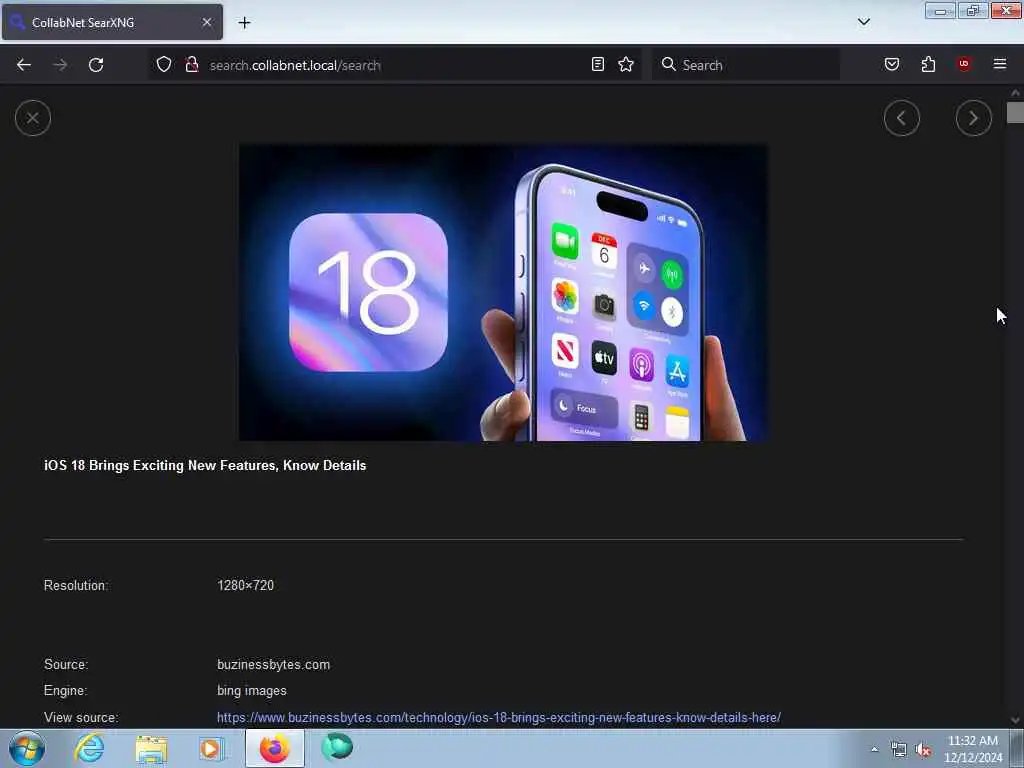The image size is (1024, 768).
Task: Expand the list all tabs dropdown
Action: click(863, 22)
